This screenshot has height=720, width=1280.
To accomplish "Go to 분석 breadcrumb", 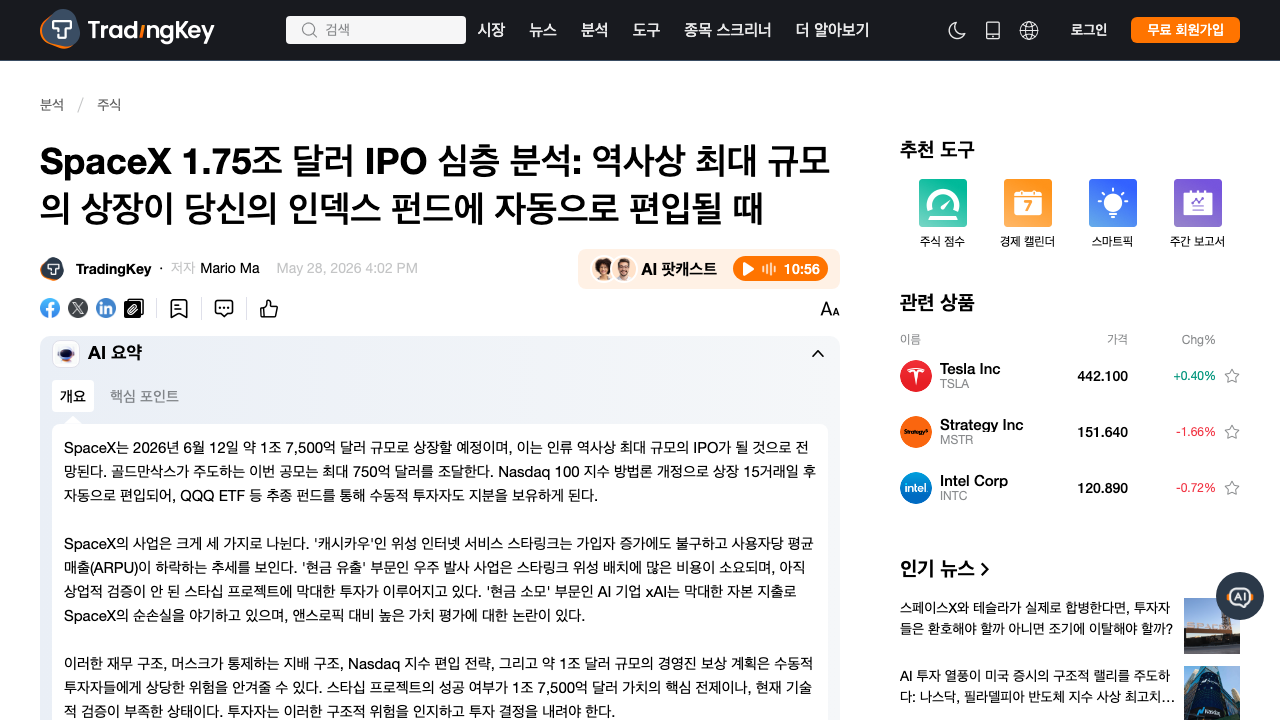I will pyautogui.click(x=52, y=105).
